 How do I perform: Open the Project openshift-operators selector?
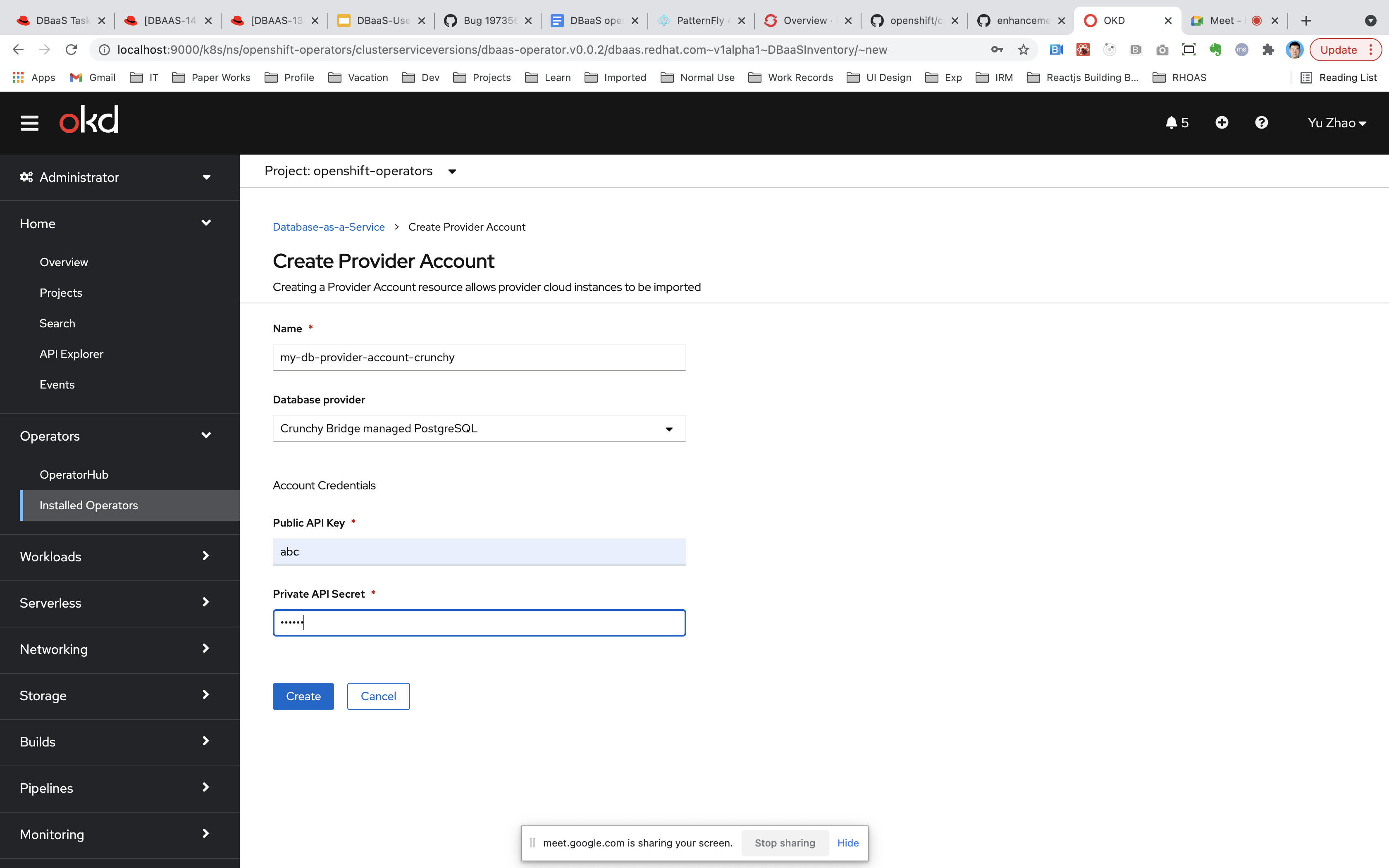pyautogui.click(x=360, y=171)
